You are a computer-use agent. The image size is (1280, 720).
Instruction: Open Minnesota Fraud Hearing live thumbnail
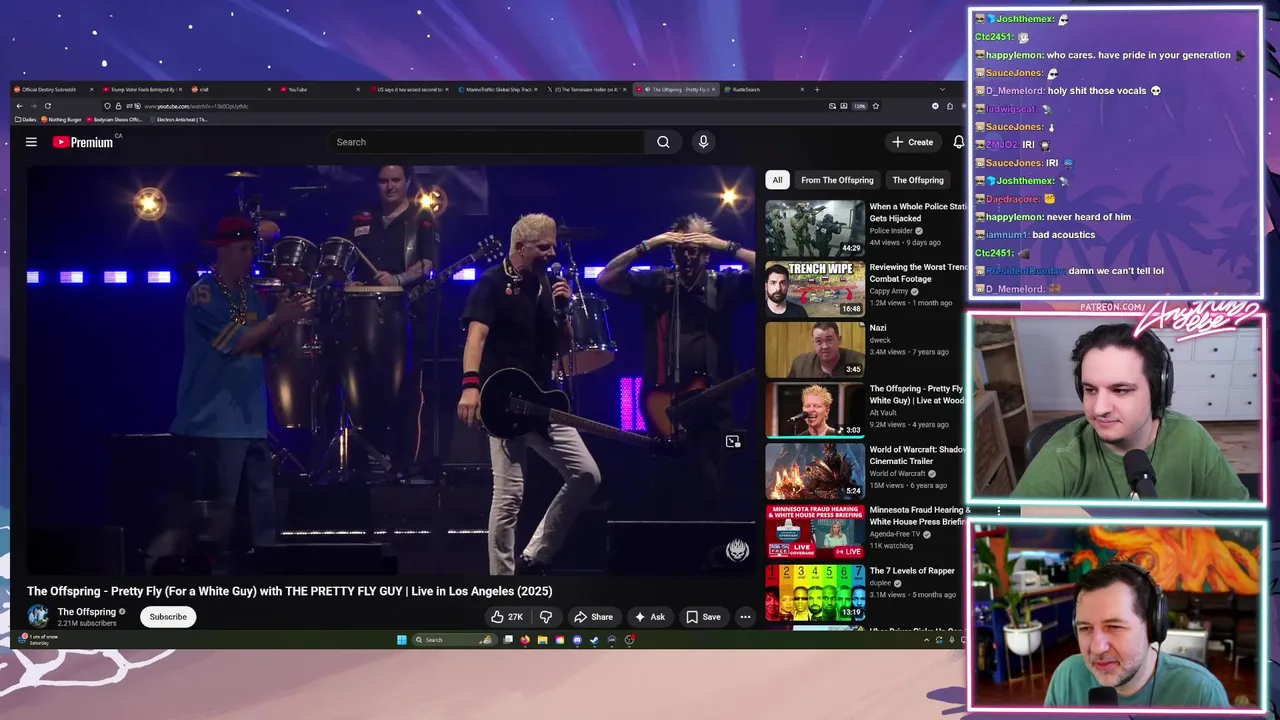click(815, 532)
